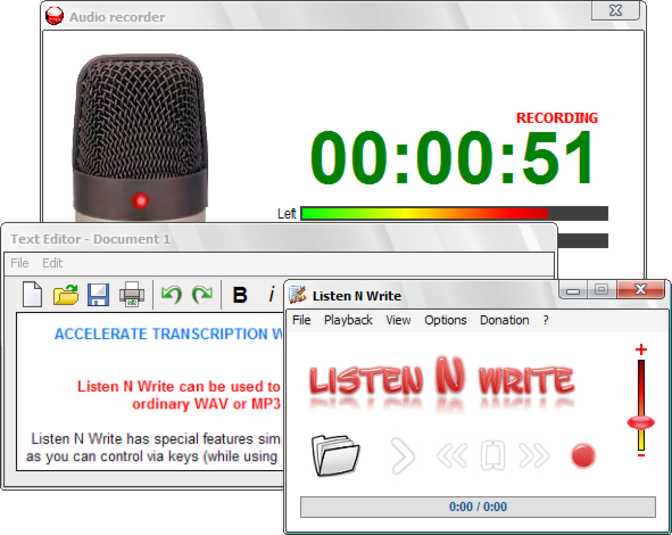Rewind audio with double left arrows
Screen dimensions: 672x535
tap(452, 455)
